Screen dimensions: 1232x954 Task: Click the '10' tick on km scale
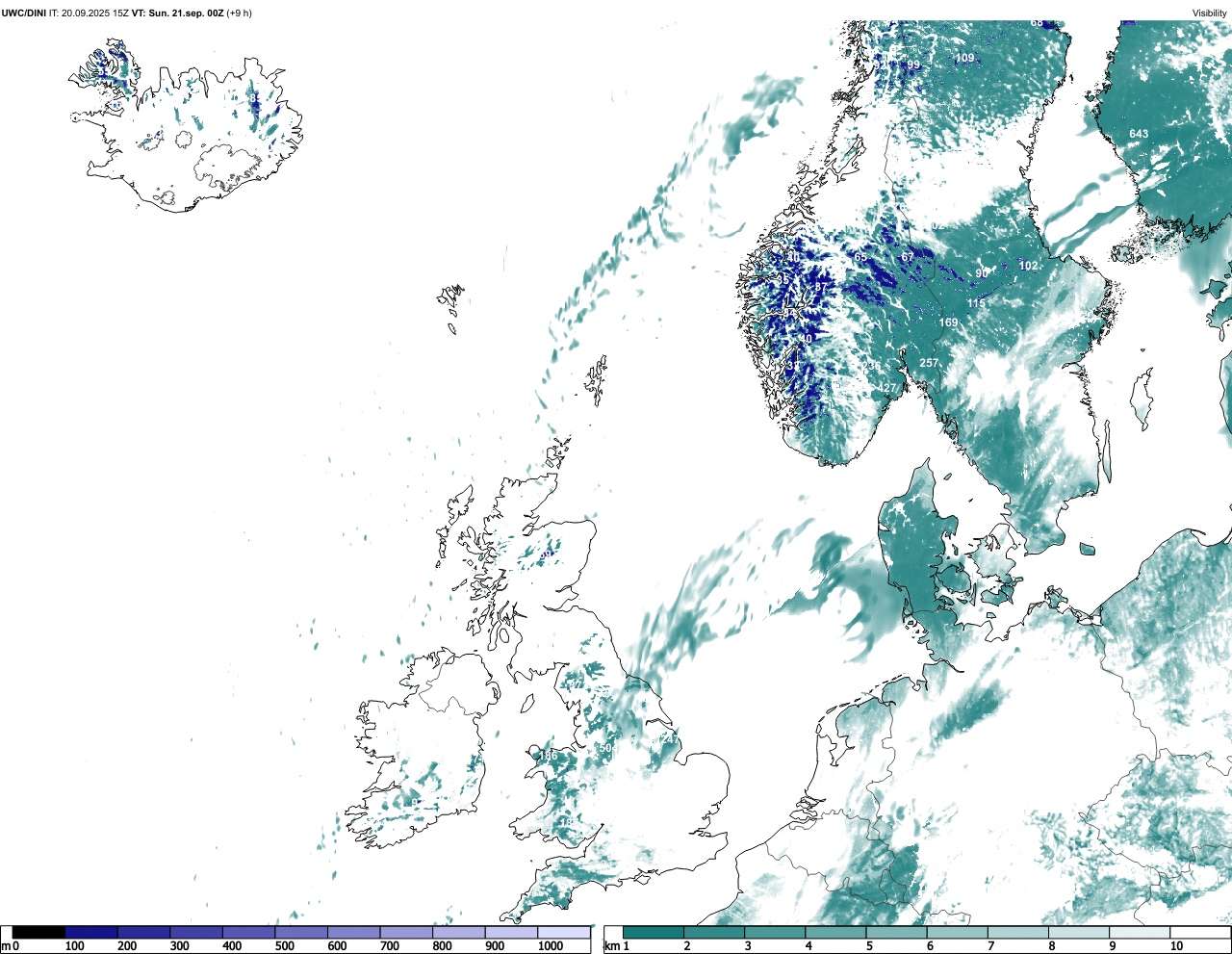1176,946
